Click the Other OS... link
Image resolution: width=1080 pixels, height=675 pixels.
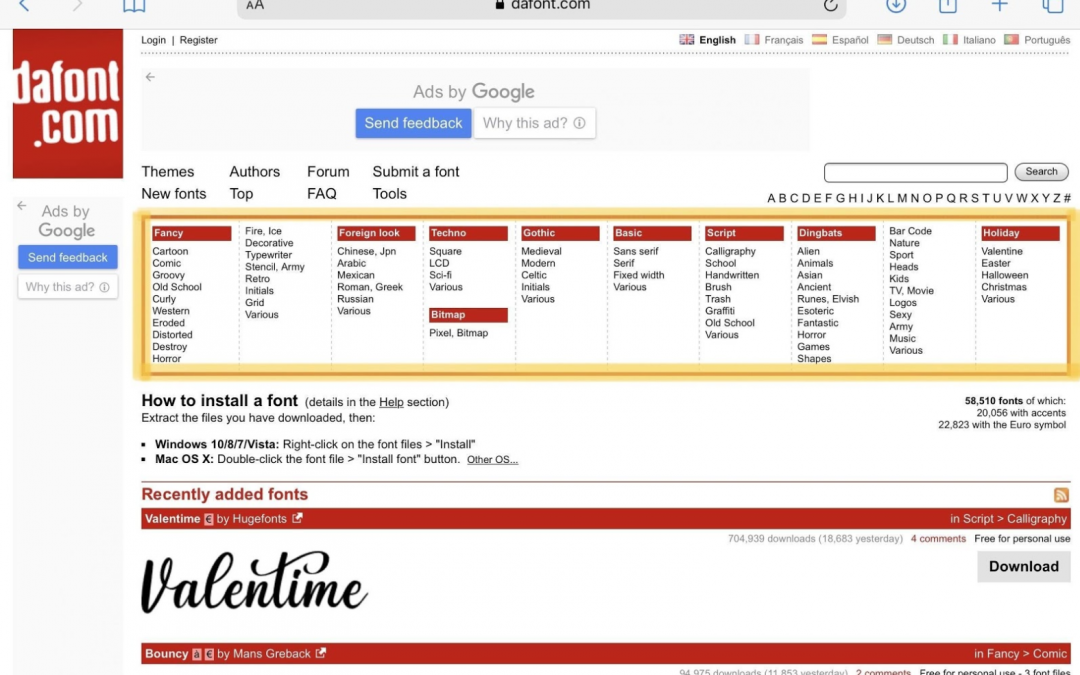click(x=492, y=459)
